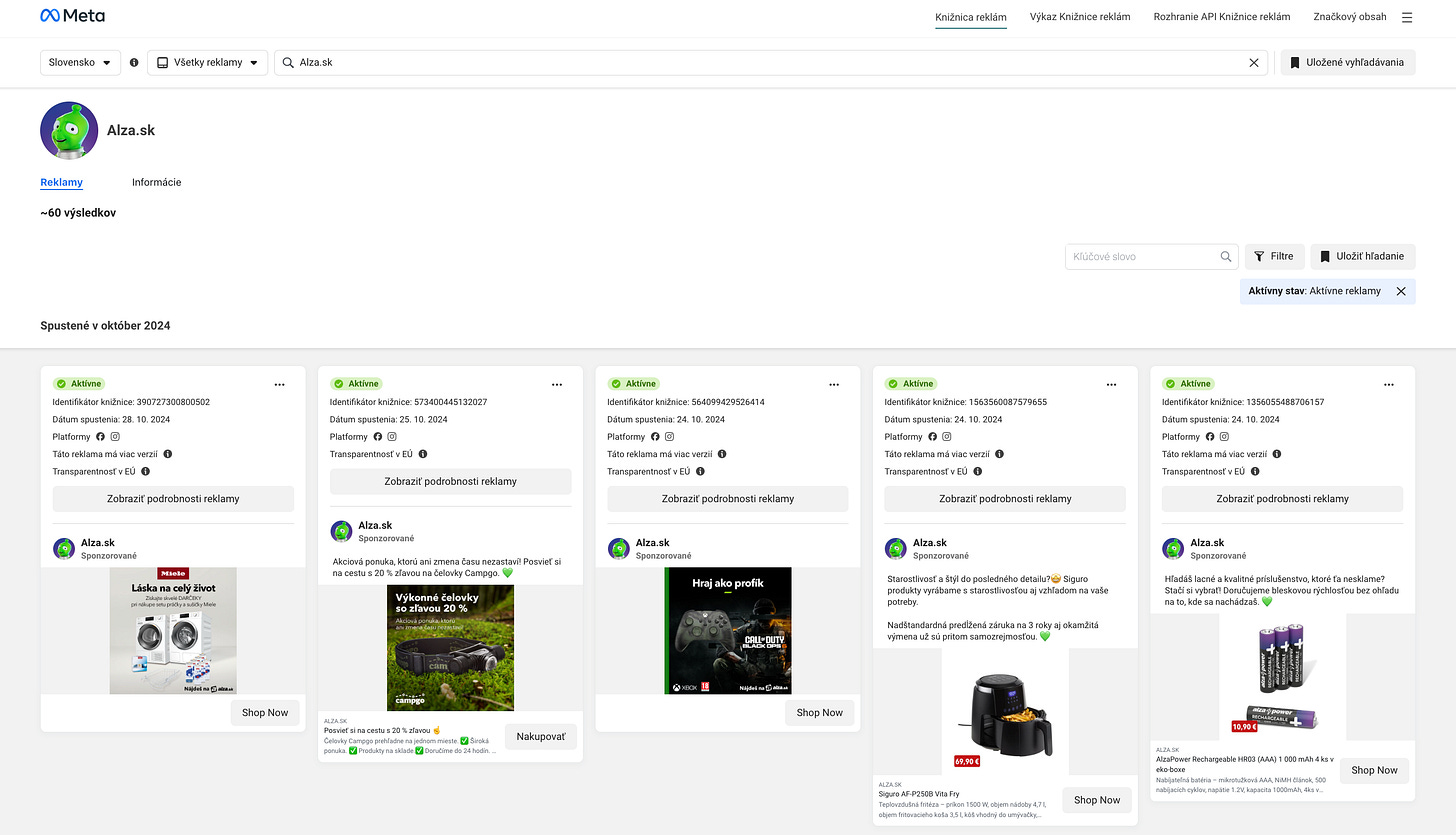The image size is (1456, 835).
Task: Open the AlzaPower batteries product image
Action: point(1283,677)
